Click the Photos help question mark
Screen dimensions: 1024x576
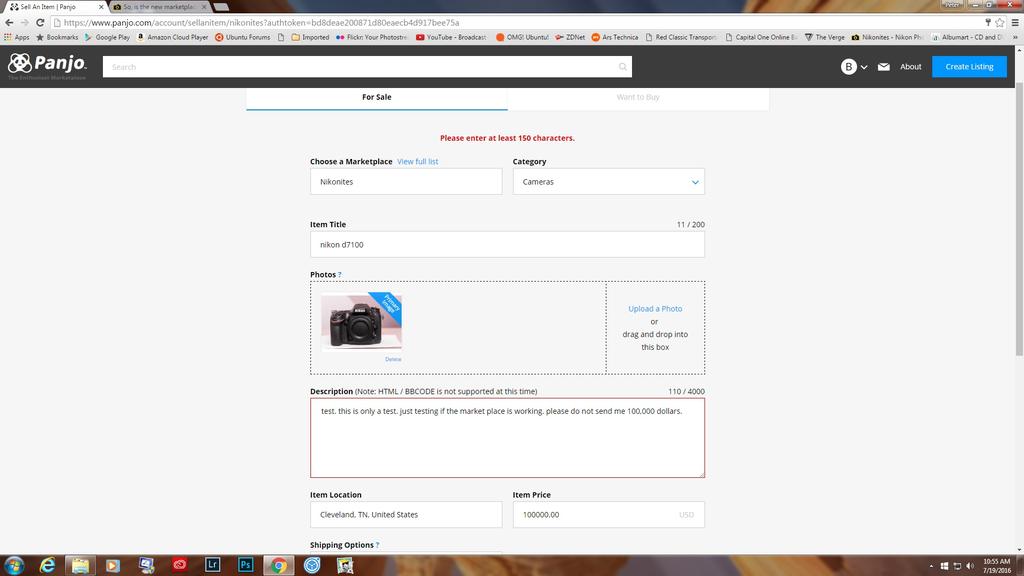point(340,275)
